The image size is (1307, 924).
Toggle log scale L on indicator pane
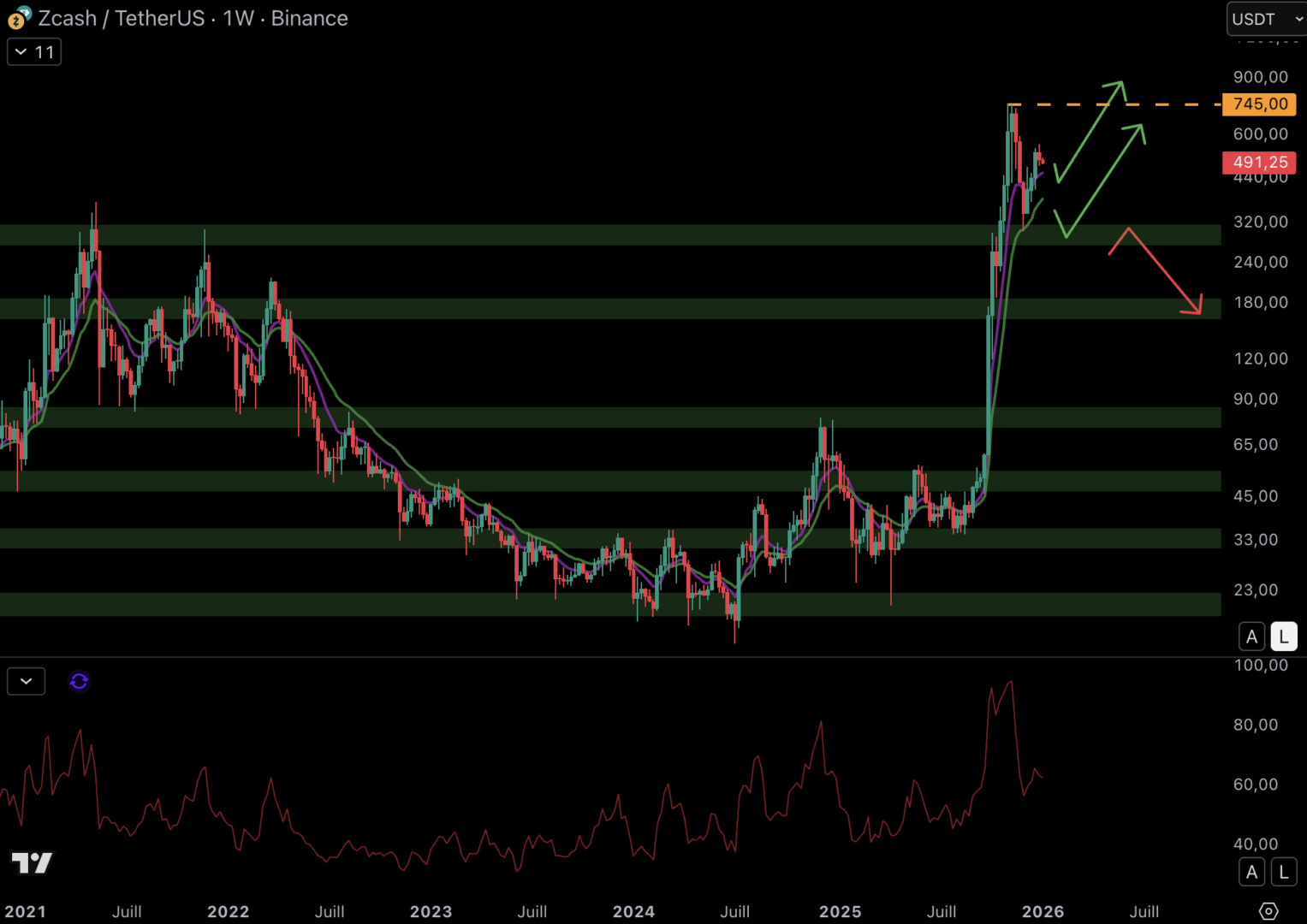[x=1283, y=872]
